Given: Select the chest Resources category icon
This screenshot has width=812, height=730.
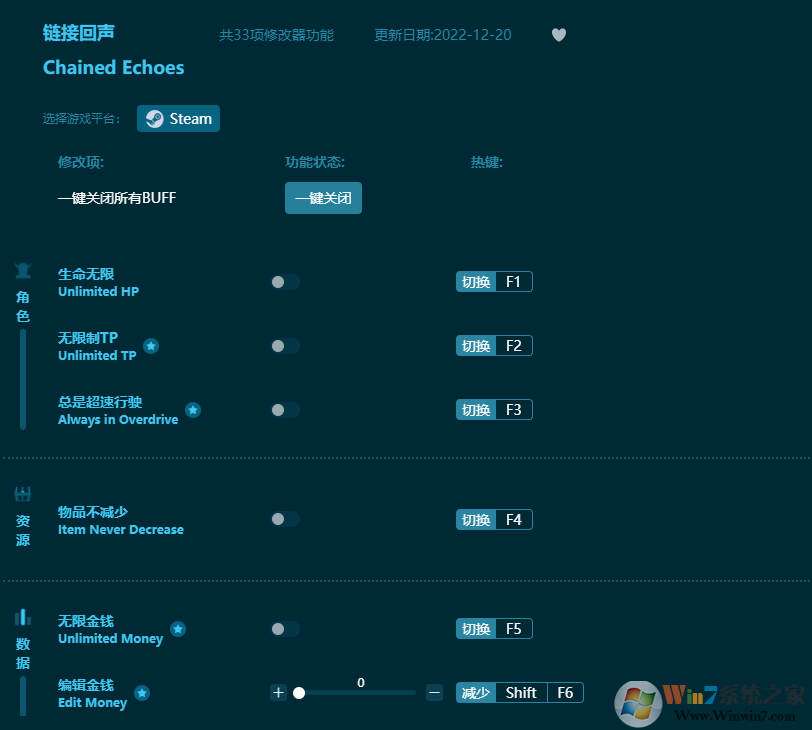Looking at the screenshot, I should pyautogui.click(x=22, y=493).
